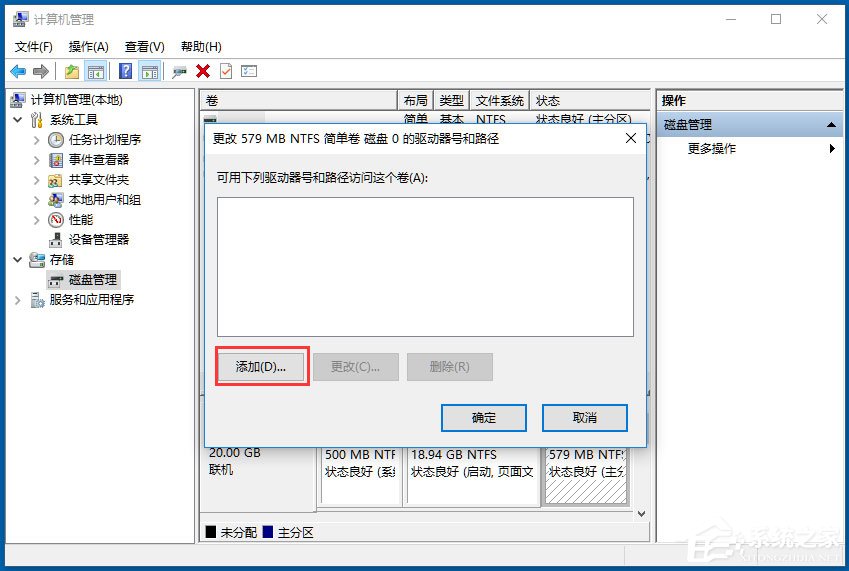Viewport: 849px width, 571px height.
Task: Sort by the 文件系统 column header
Action: tap(499, 101)
